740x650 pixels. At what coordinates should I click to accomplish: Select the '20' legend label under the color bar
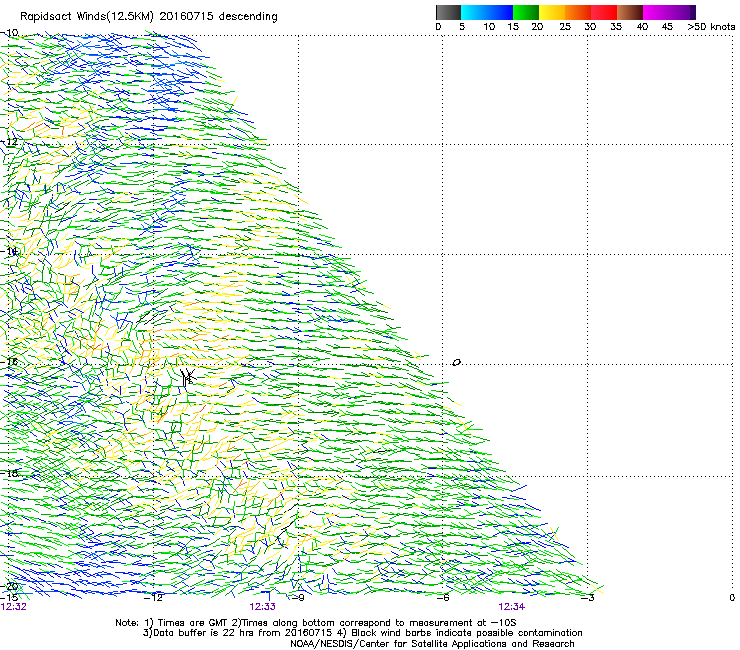pos(537,27)
